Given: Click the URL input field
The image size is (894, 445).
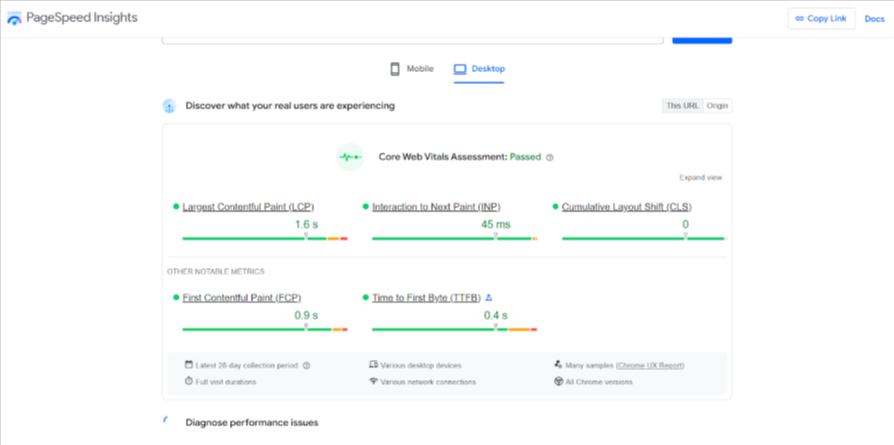Looking at the screenshot, I should click(x=413, y=40).
